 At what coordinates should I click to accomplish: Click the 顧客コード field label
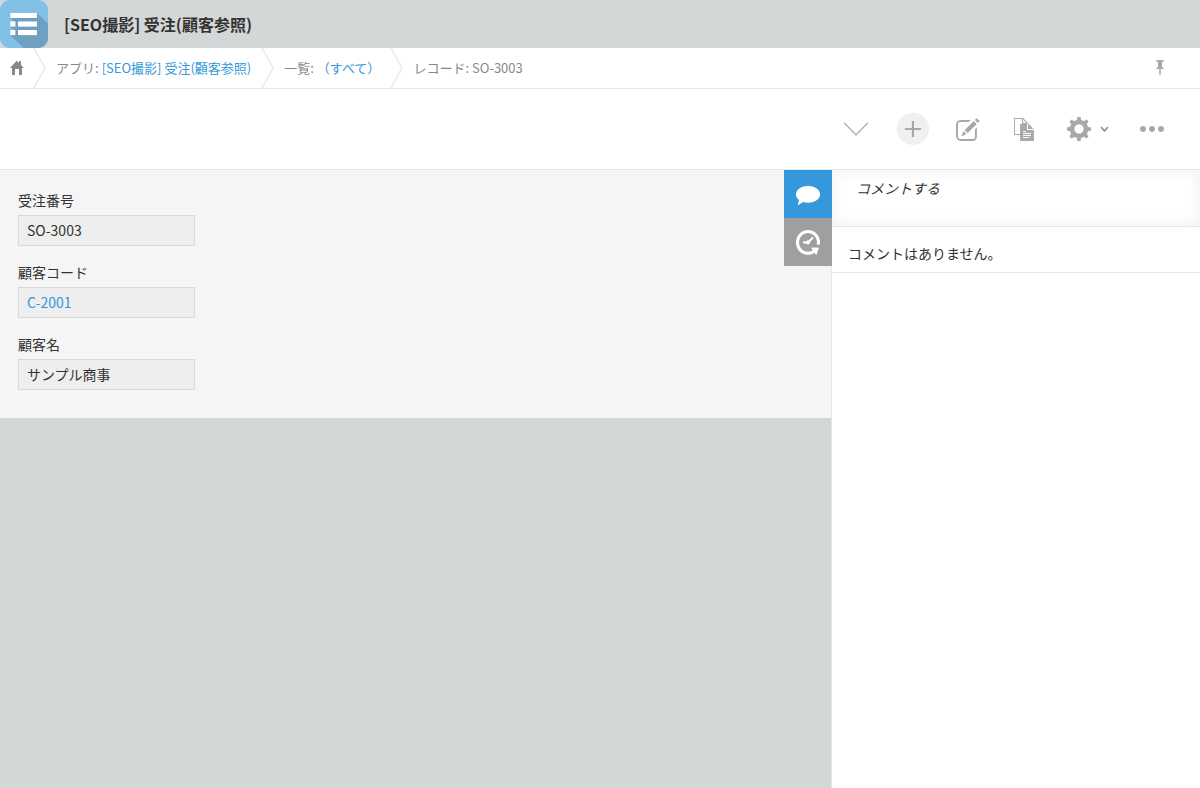[x=53, y=273]
